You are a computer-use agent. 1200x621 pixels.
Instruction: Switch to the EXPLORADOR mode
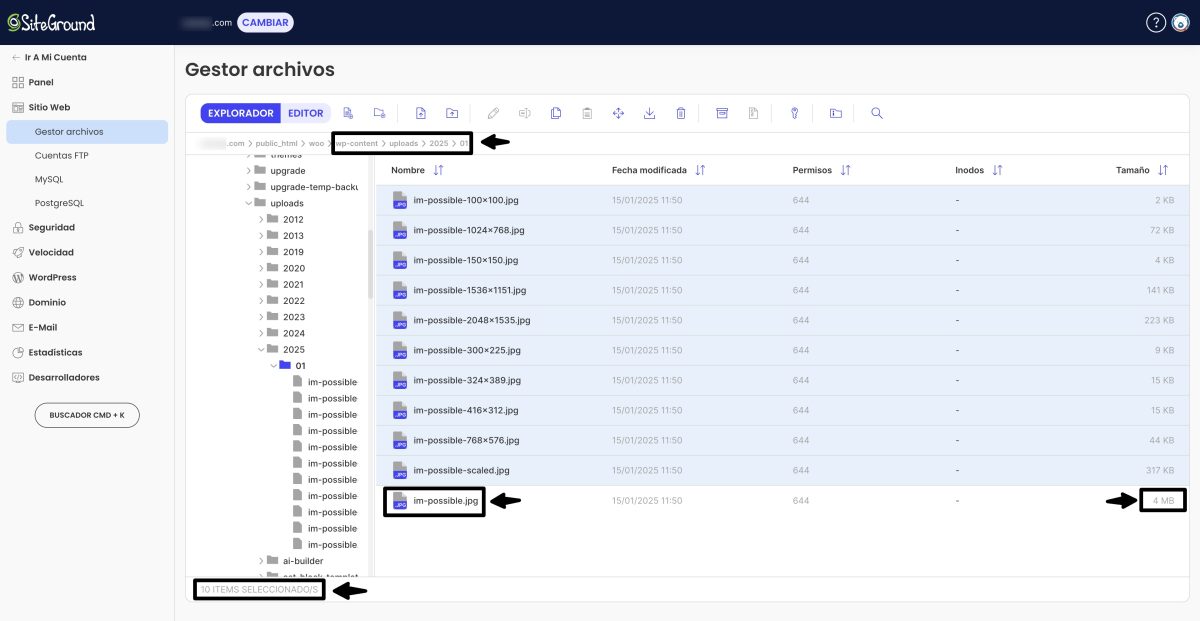tap(241, 113)
